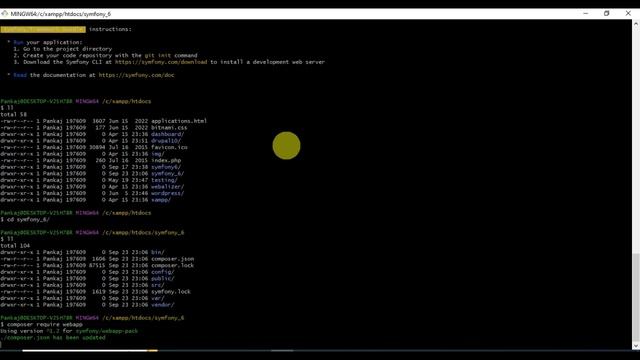Screen dimensions: 640x360
Task: Click the scrollbar up arrow
Action: coord(636,24)
